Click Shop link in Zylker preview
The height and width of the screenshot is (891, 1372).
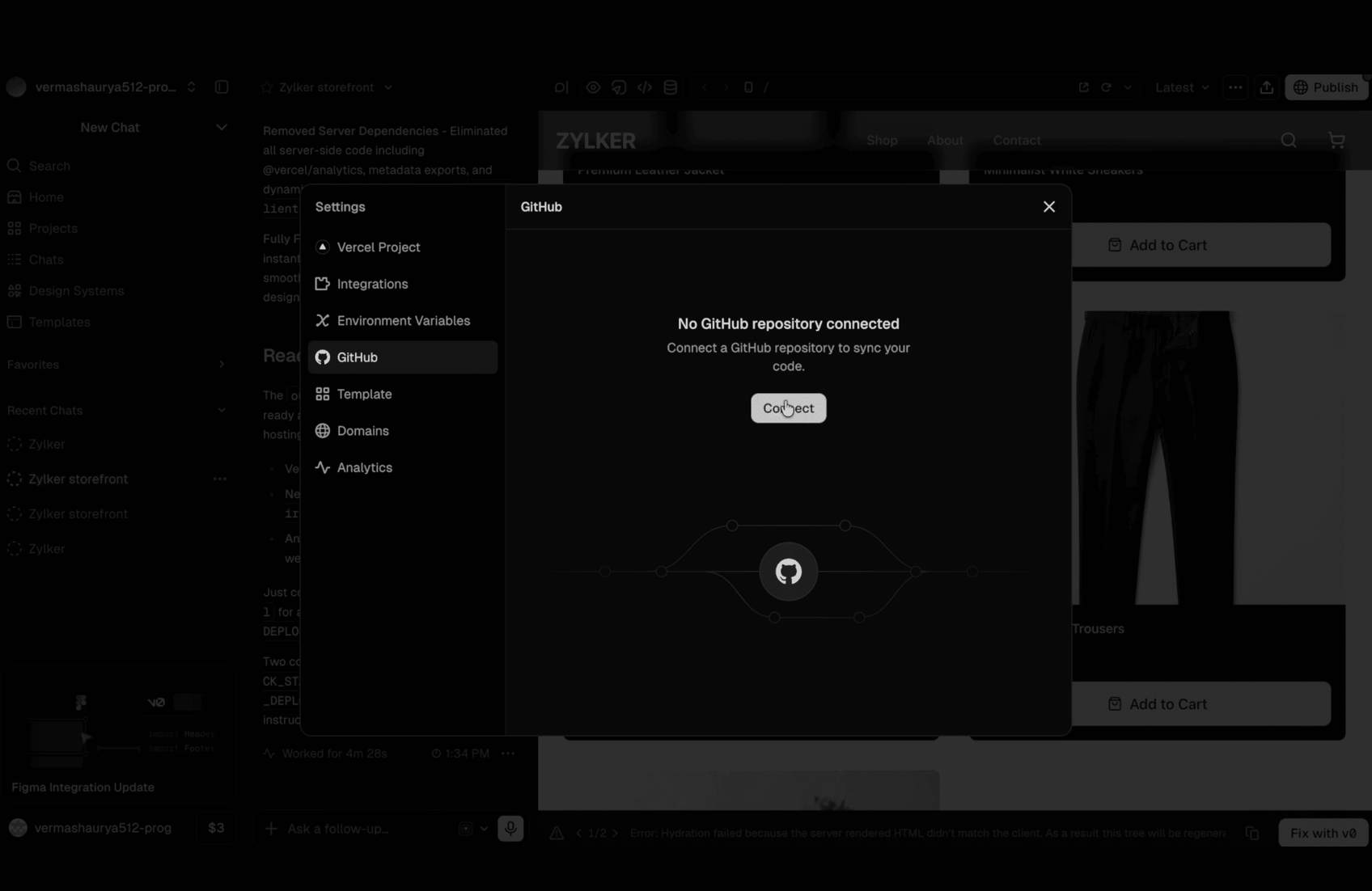pos(882,141)
